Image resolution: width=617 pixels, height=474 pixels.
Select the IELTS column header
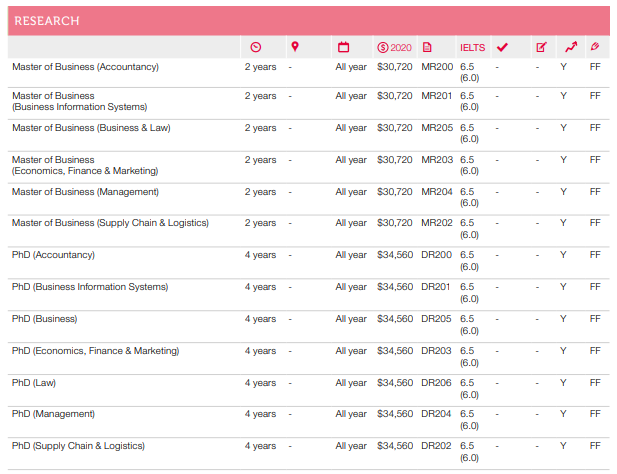point(471,48)
